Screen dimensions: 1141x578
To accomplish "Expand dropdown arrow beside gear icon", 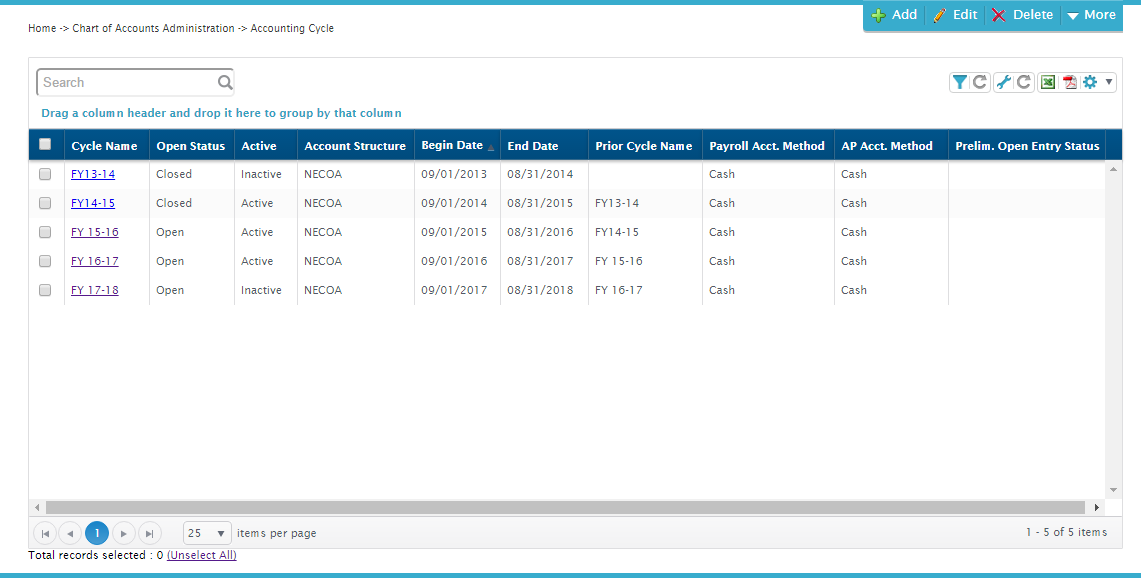I will 1109,82.
